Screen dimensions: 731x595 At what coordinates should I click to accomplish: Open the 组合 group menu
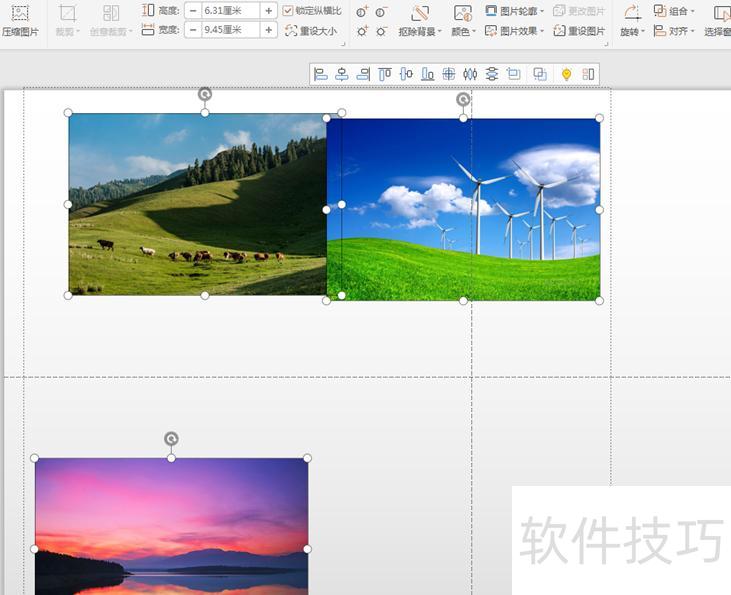point(675,11)
